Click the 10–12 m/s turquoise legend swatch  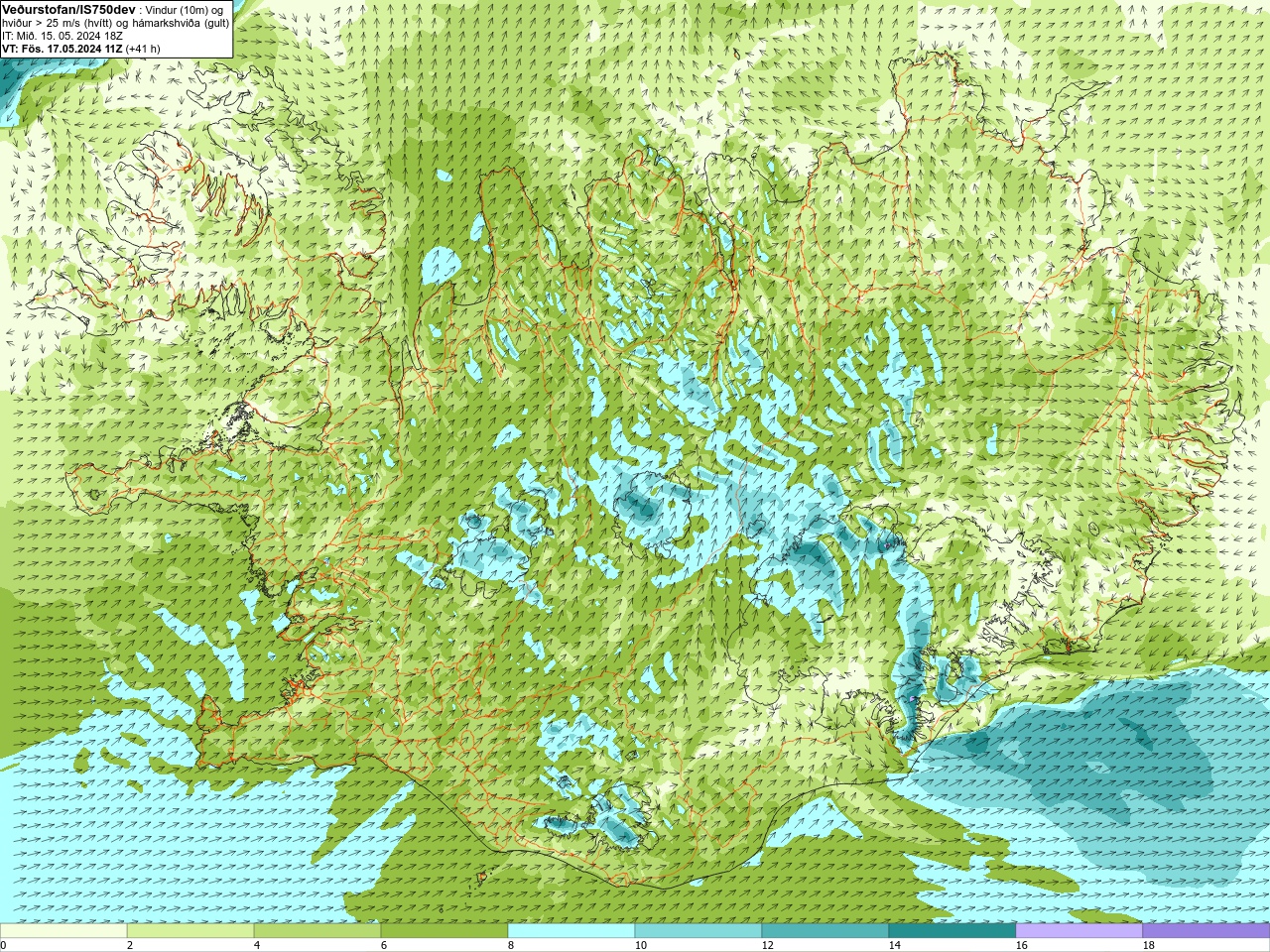pyautogui.click(x=698, y=931)
